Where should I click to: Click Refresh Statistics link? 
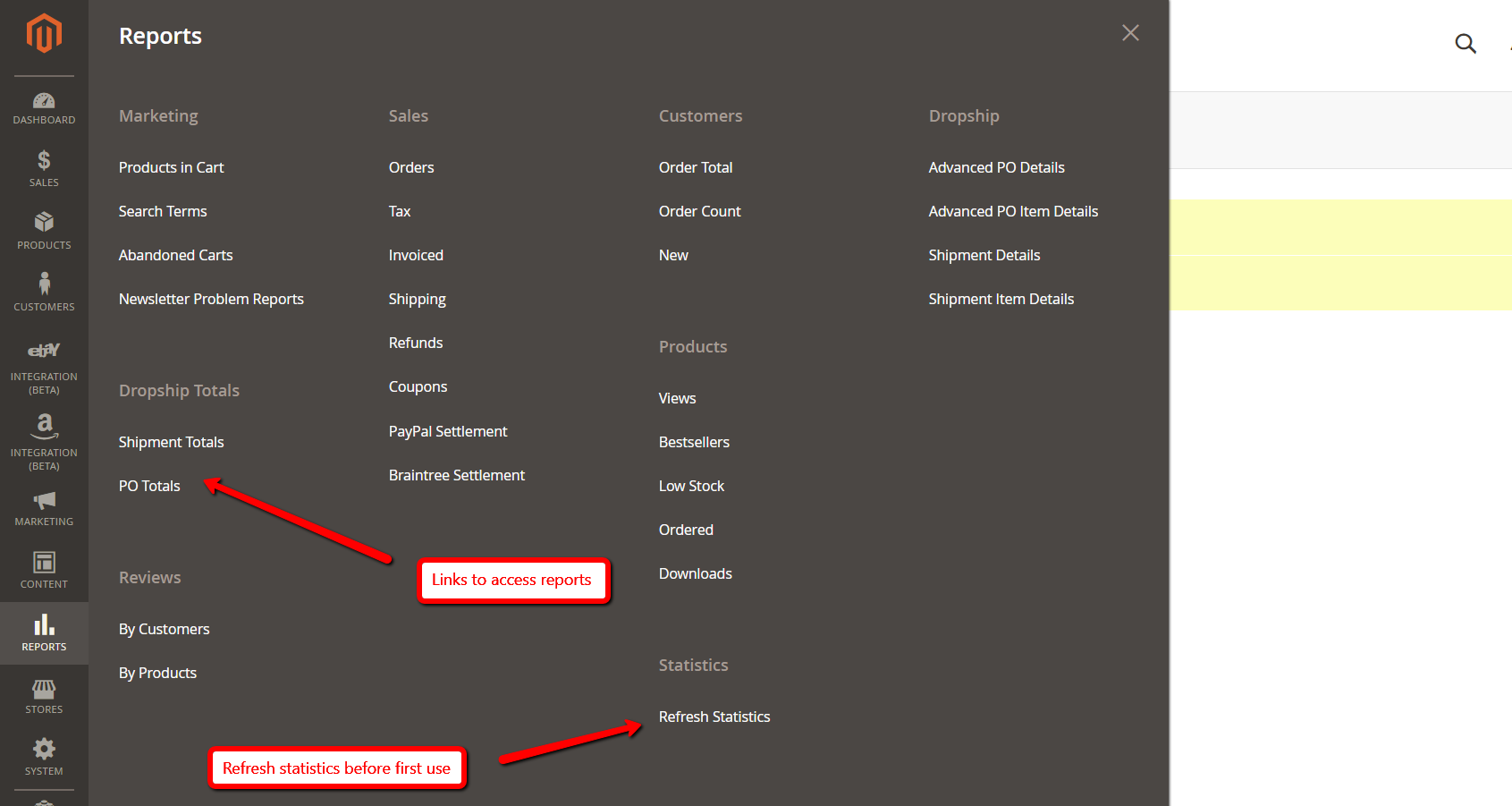[714, 717]
